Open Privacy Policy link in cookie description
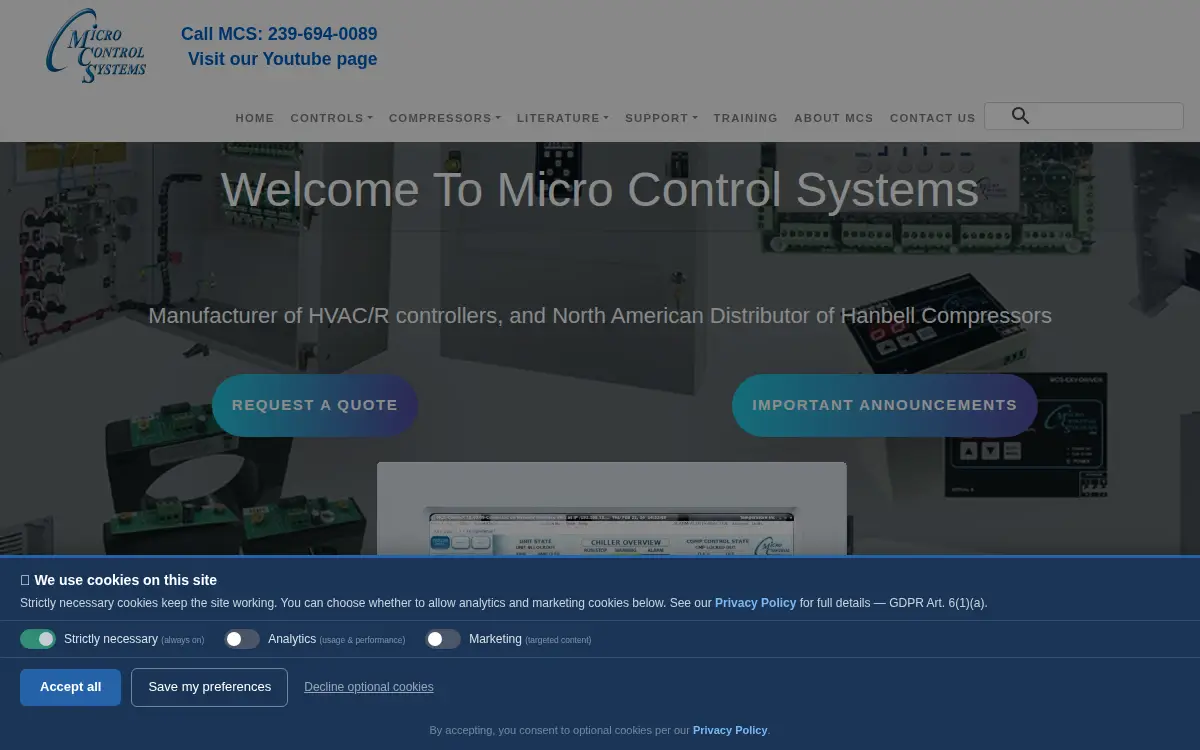 point(755,603)
